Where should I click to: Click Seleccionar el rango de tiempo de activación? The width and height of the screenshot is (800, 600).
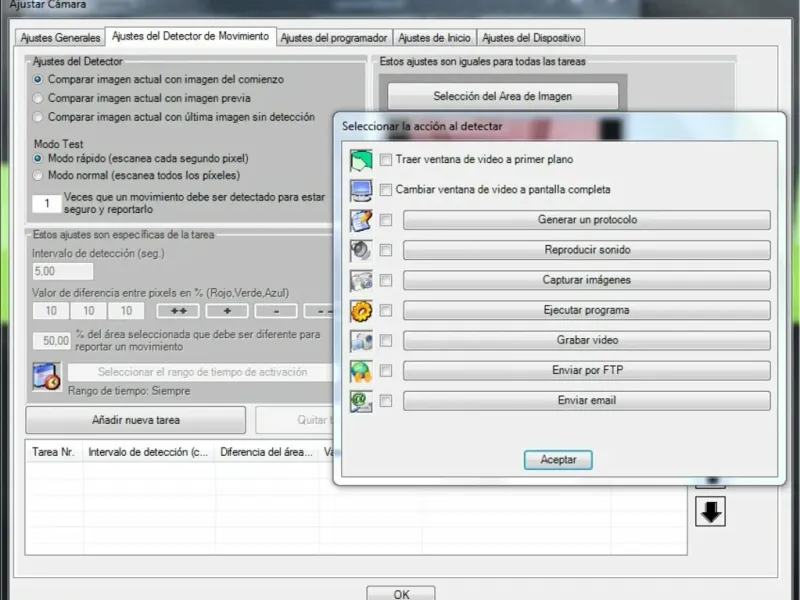[x=202, y=372]
